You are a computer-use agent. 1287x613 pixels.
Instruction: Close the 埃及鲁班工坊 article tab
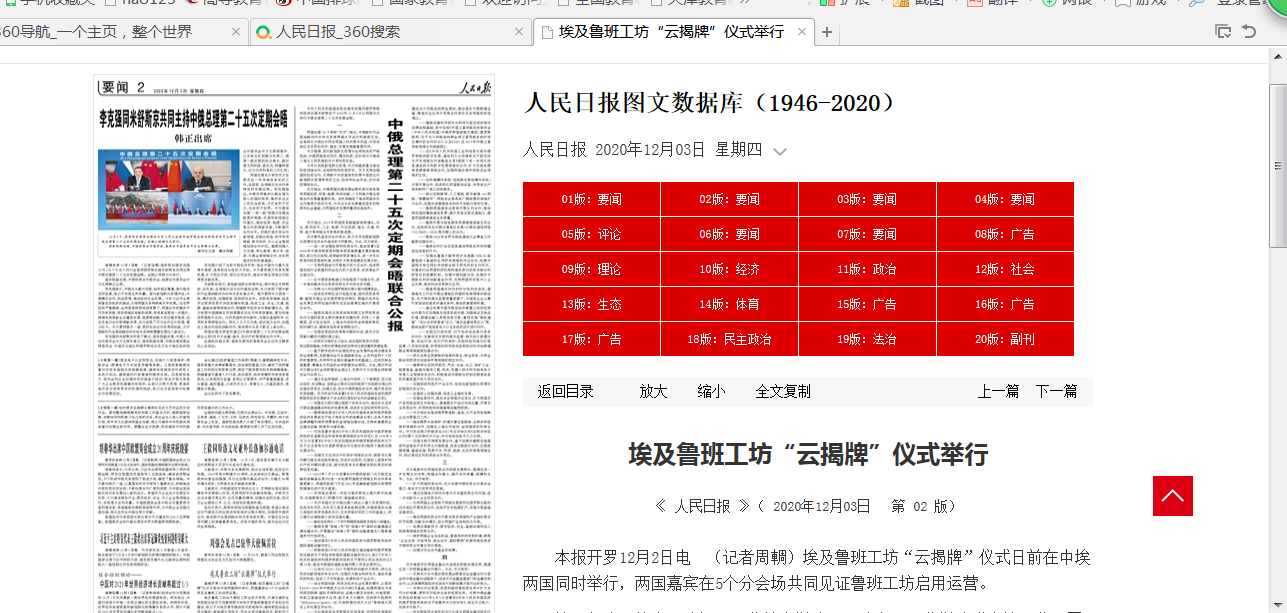[801, 32]
